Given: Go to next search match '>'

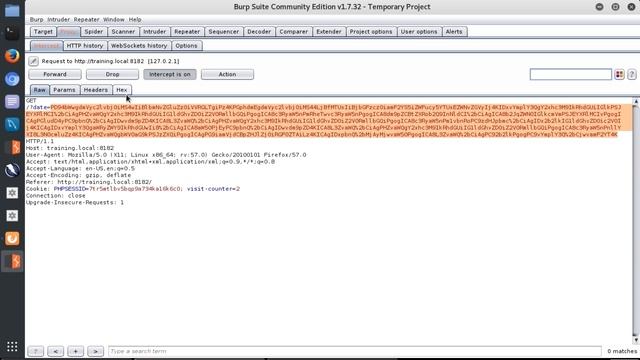Looking at the screenshot, I should (x=96, y=351).
